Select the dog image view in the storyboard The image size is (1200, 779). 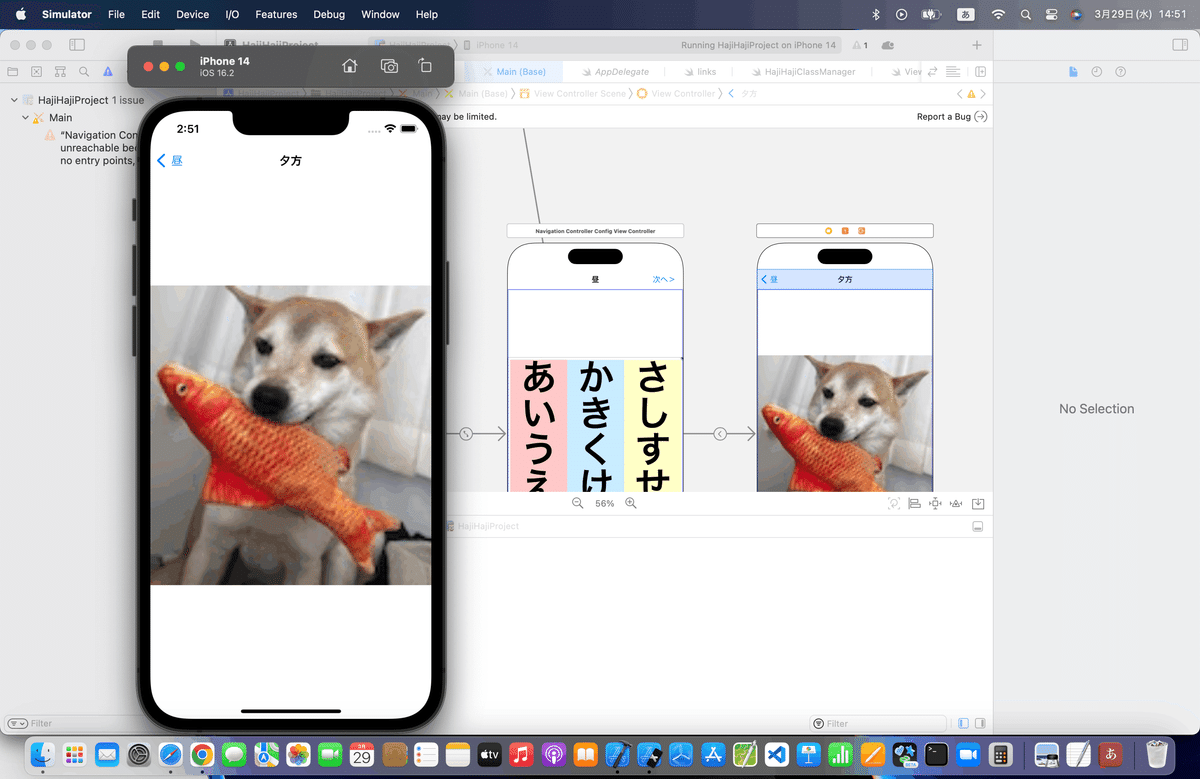[845, 424]
